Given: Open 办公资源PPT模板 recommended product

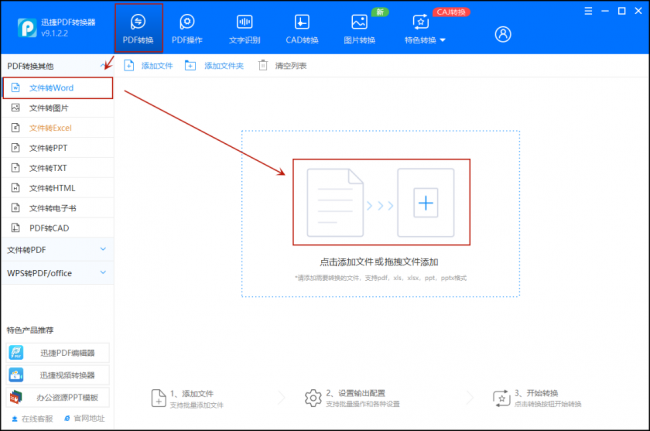Looking at the screenshot, I should click(x=58, y=397).
